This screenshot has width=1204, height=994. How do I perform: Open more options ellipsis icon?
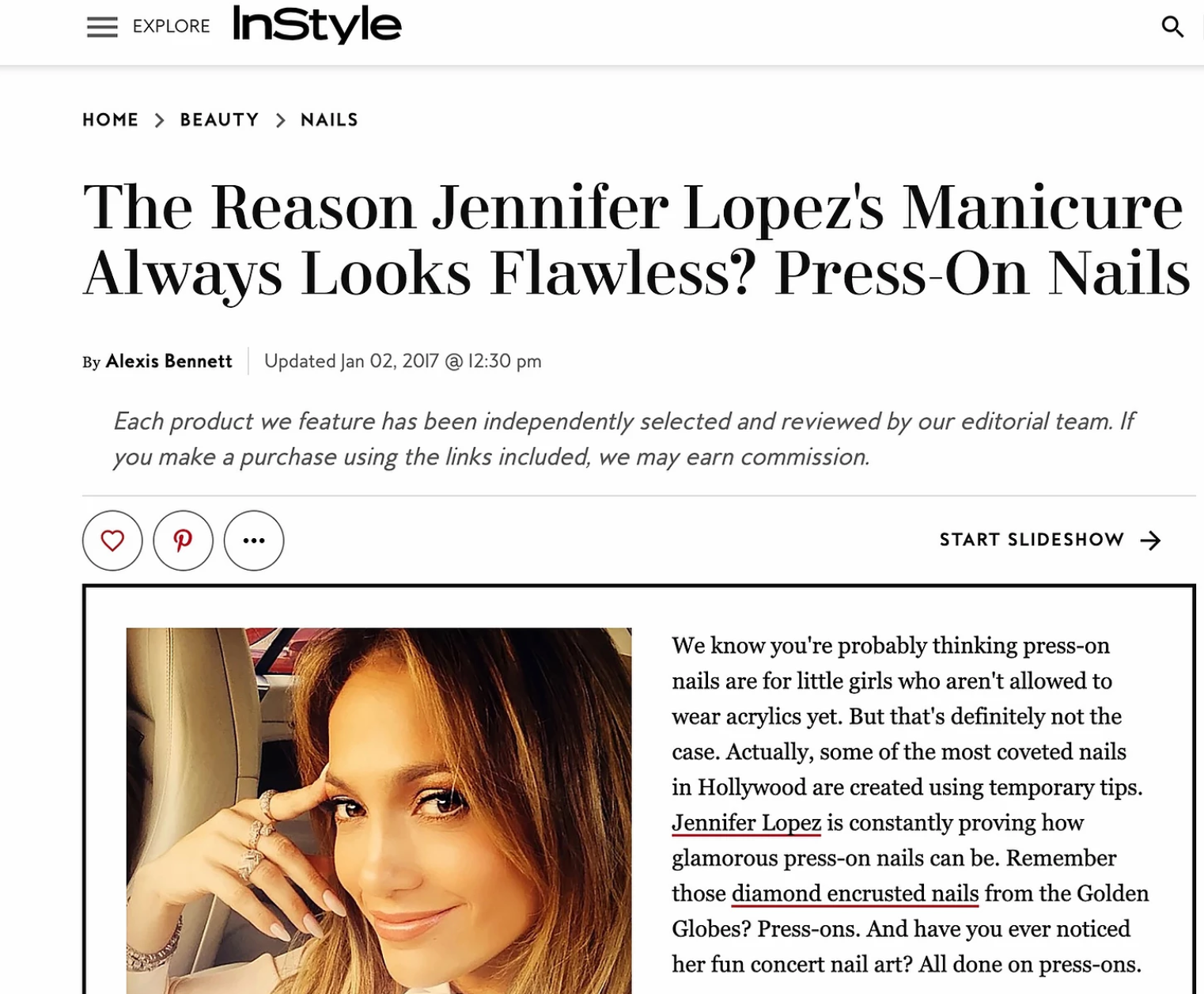point(254,541)
